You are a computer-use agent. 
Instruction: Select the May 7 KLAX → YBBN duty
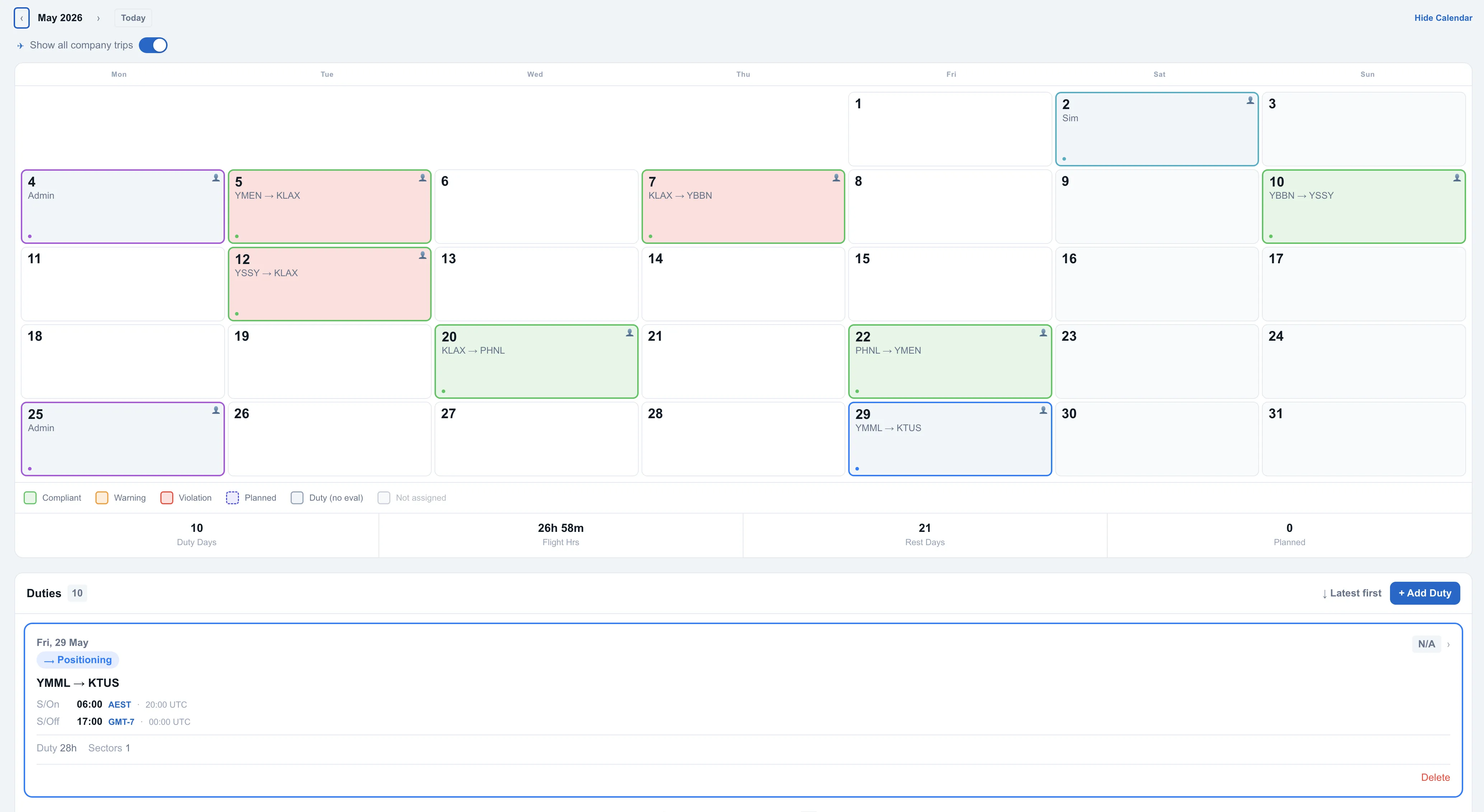click(x=743, y=206)
